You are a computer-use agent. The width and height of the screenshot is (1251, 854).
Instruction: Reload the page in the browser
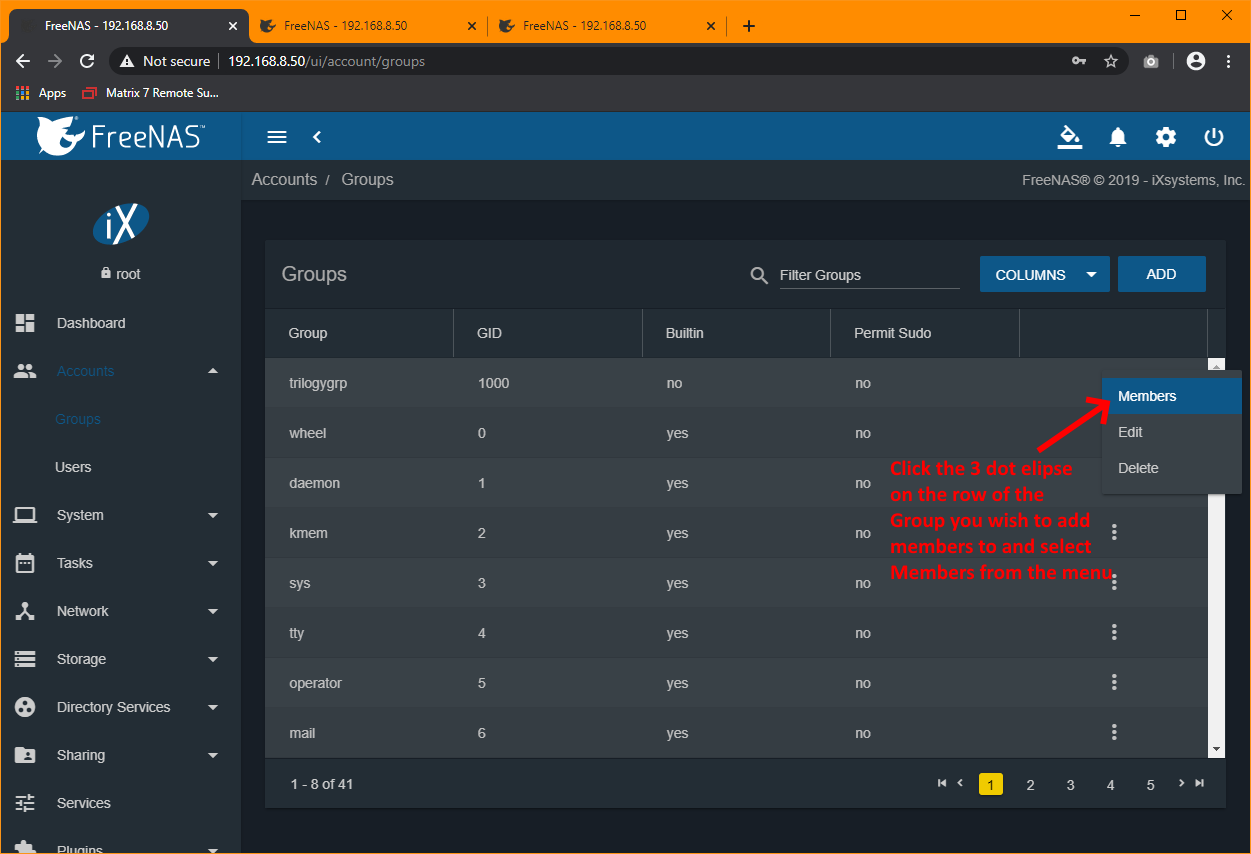point(87,61)
